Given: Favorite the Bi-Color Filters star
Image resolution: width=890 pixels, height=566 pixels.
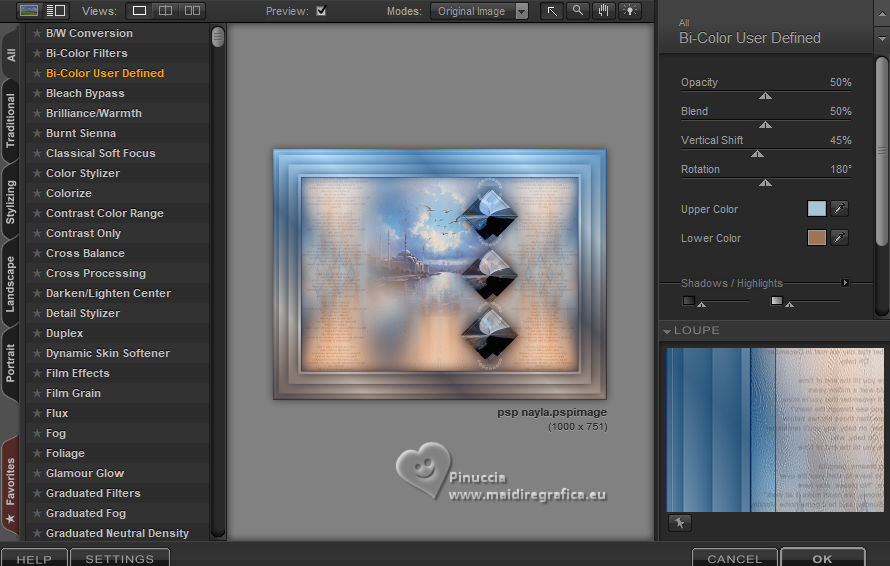Looking at the screenshot, I should [x=37, y=53].
